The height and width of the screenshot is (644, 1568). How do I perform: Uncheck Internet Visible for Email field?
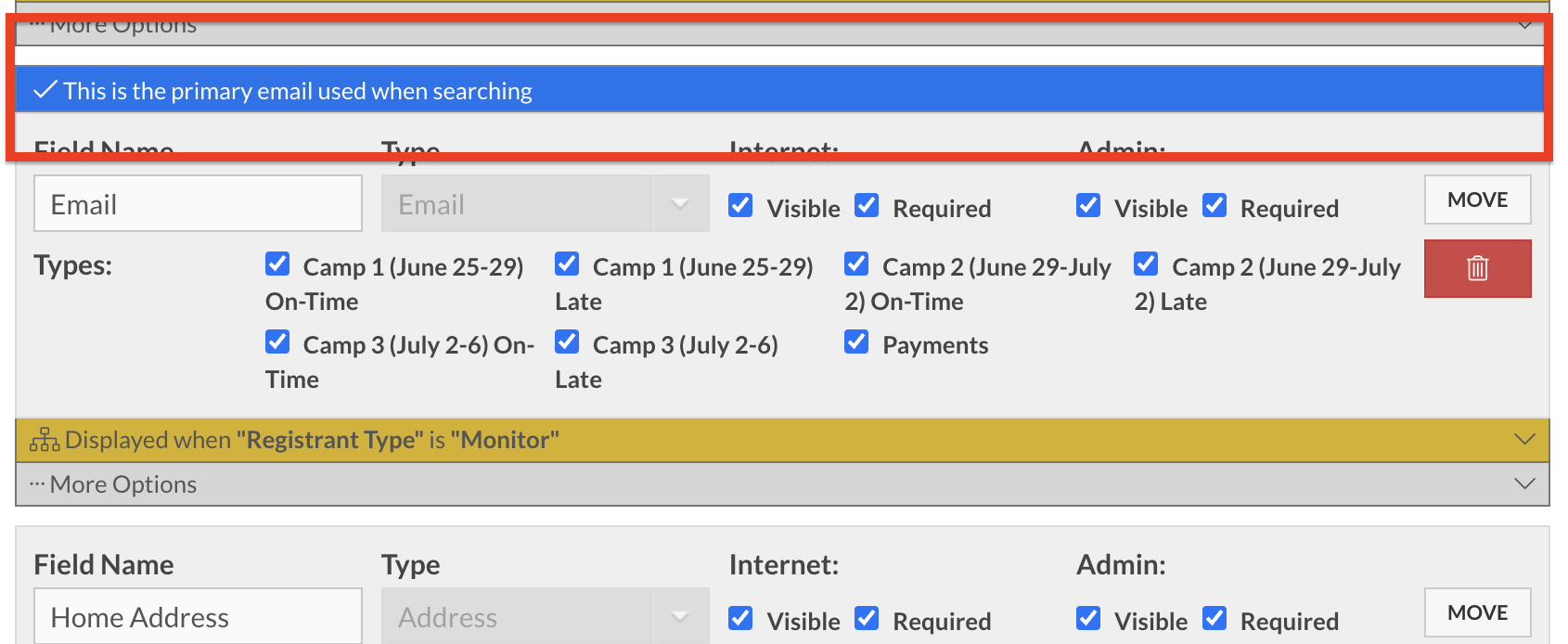coord(740,205)
